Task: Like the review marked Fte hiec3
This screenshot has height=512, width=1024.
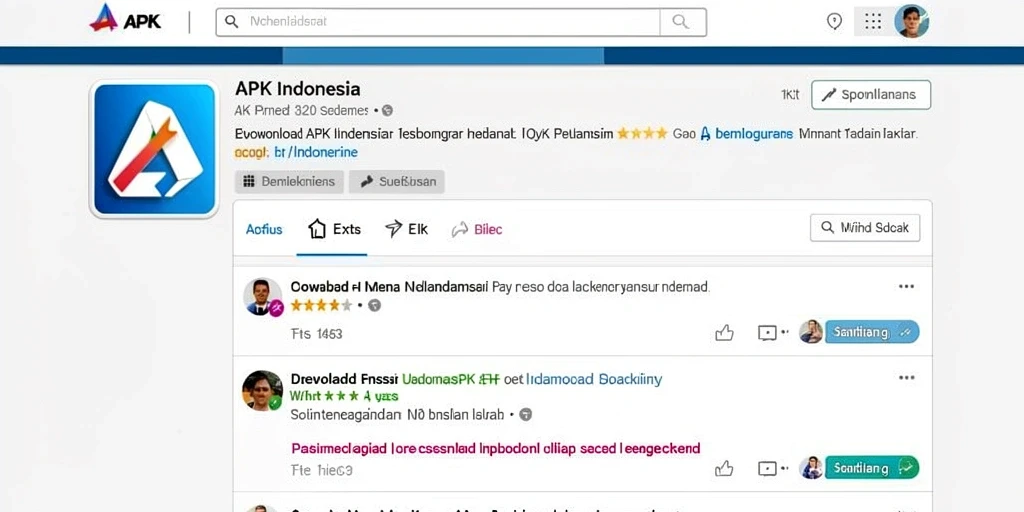Action: [x=724, y=469]
